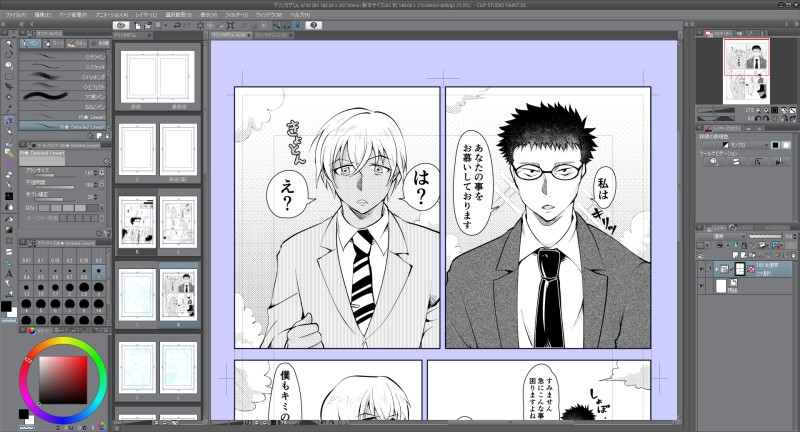The image size is (800, 432).
Task: Select the transparent color swatch under main colors
Action: tap(10, 321)
